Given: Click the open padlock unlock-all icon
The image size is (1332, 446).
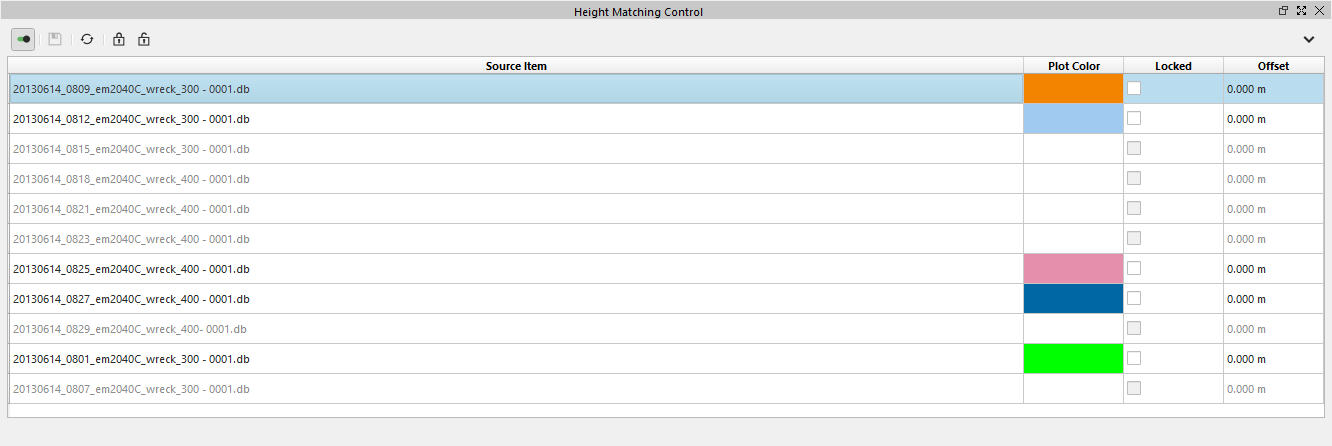Looking at the screenshot, I should 144,39.
